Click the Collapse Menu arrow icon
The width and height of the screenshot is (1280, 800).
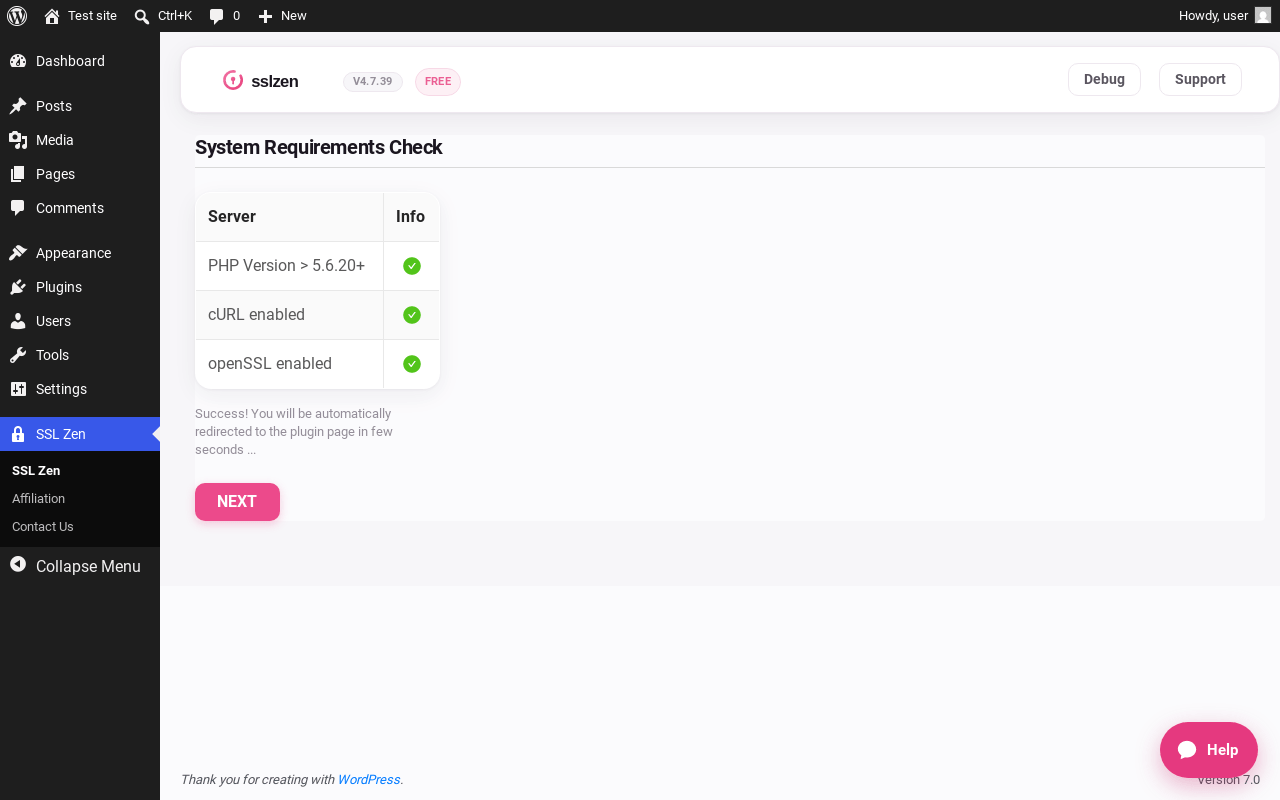point(18,564)
